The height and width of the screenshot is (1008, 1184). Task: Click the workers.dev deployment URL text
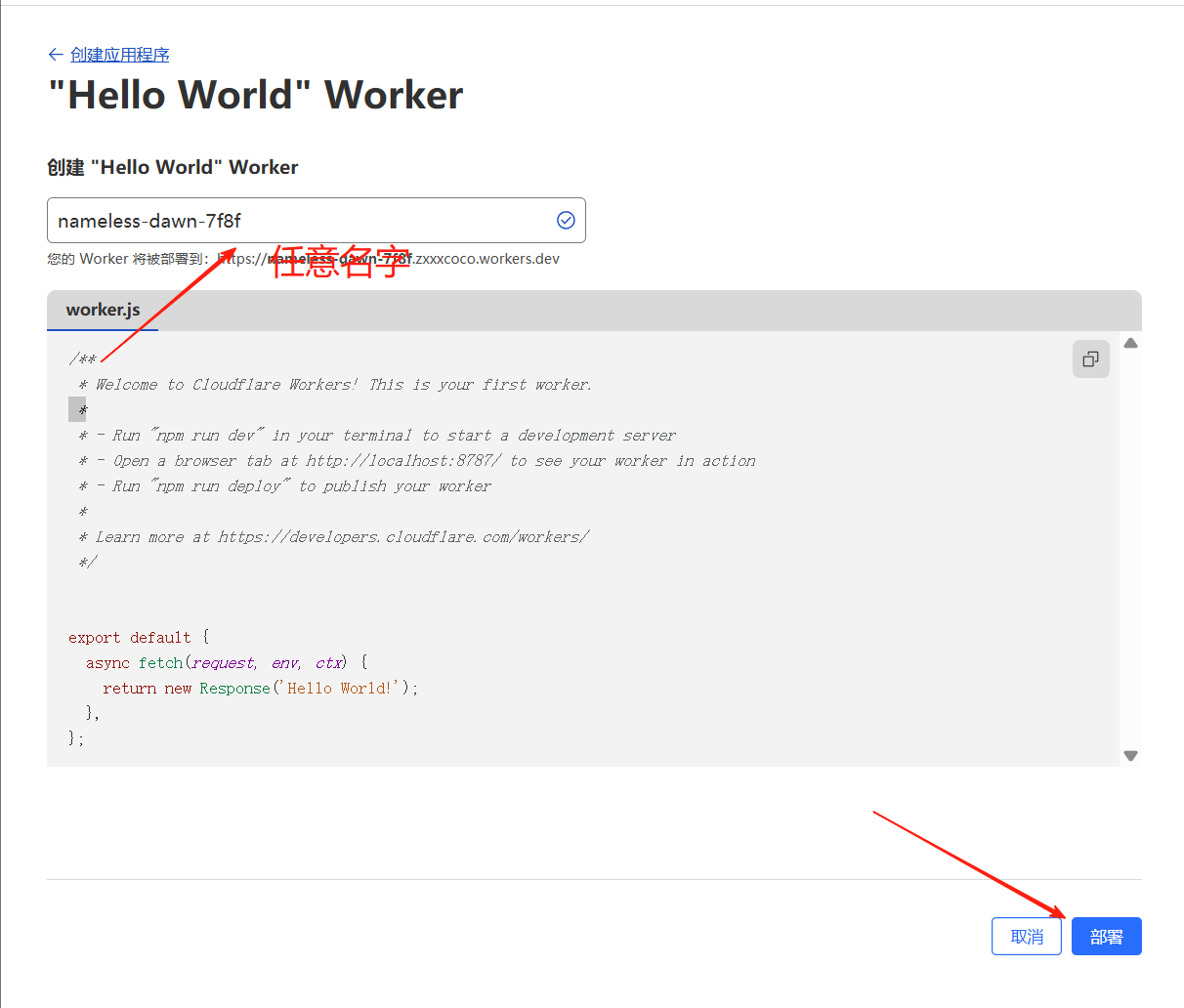coord(389,259)
